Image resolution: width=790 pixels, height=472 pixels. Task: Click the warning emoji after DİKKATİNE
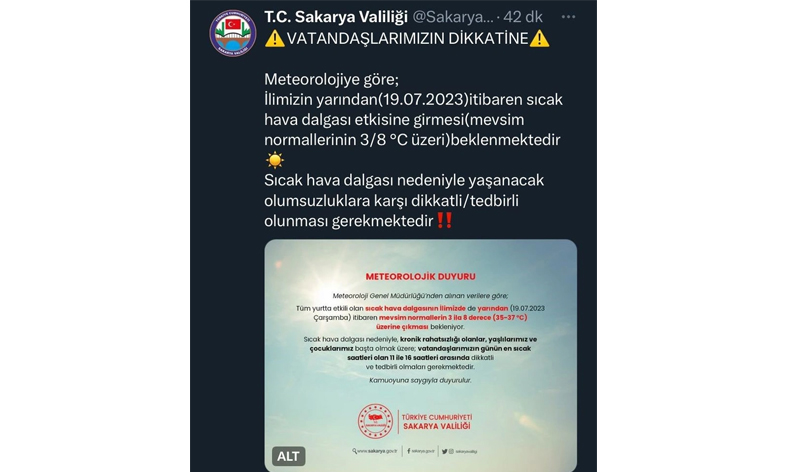tap(540, 38)
